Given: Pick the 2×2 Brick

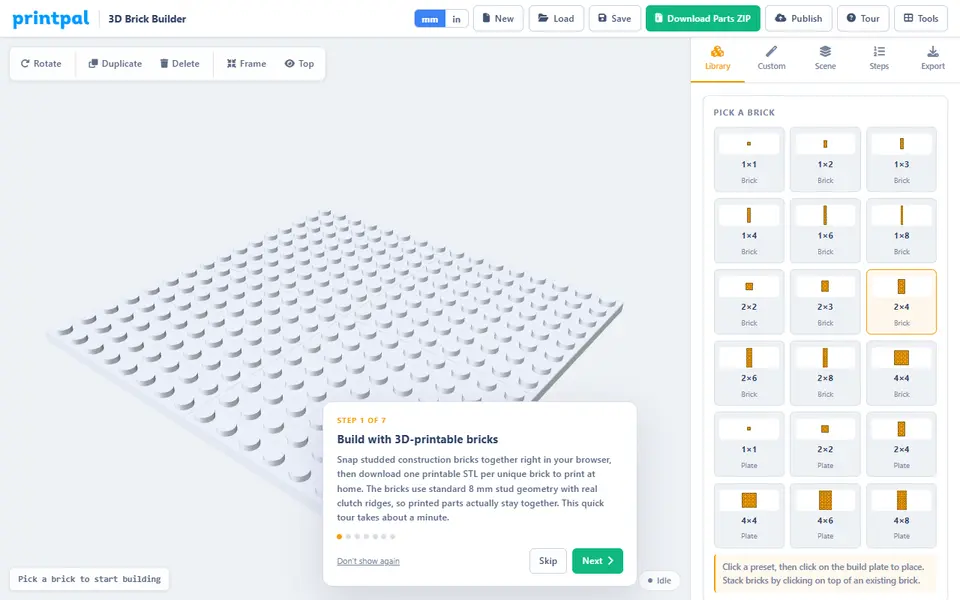Looking at the screenshot, I should tap(749, 302).
